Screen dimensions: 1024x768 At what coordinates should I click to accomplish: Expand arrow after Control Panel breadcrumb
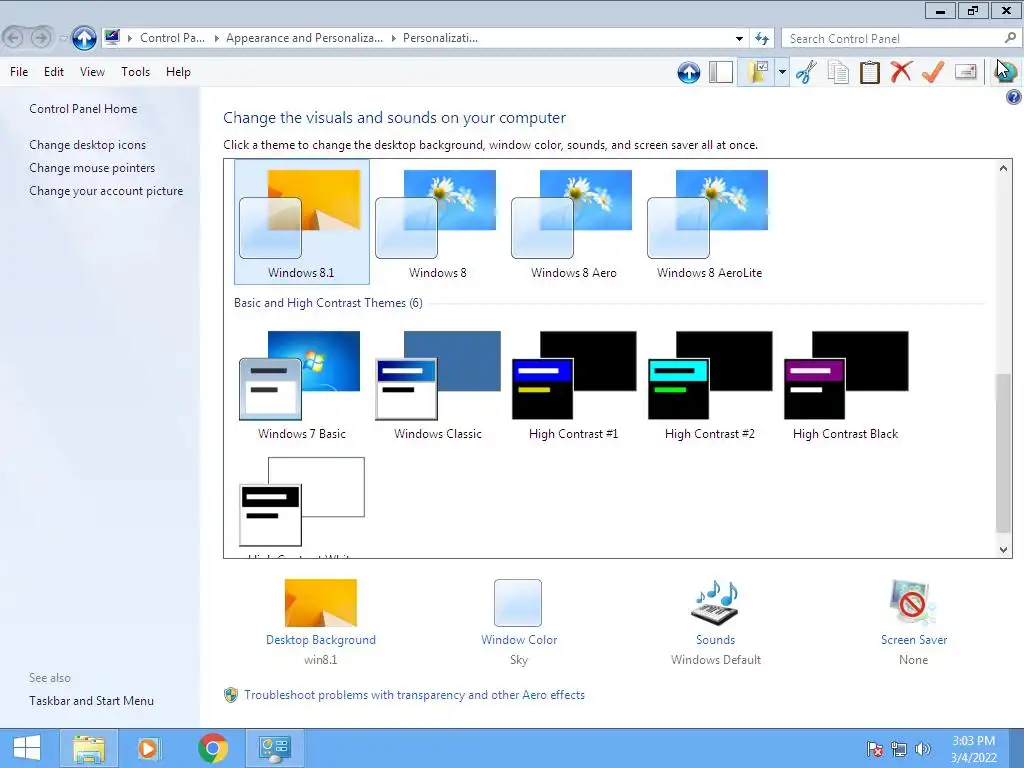[x=217, y=38]
